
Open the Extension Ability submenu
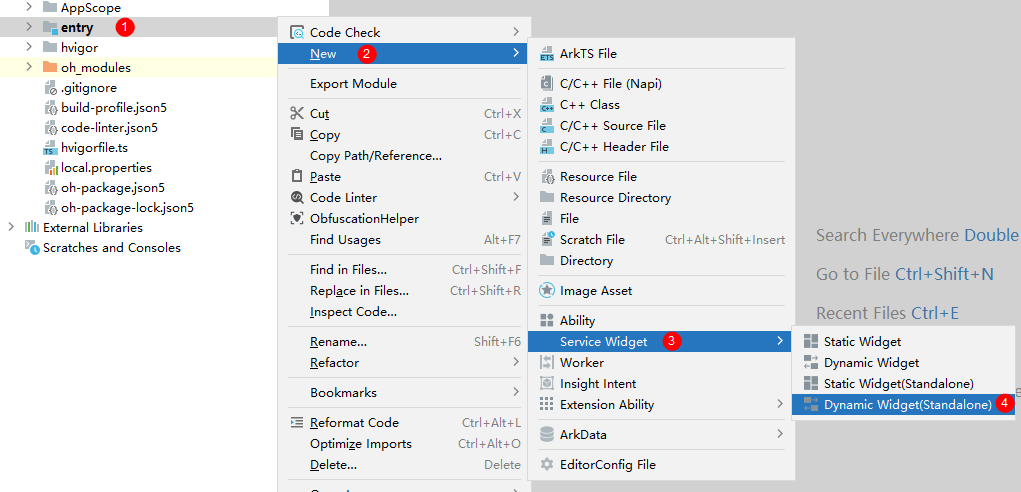(x=606, y=405)
